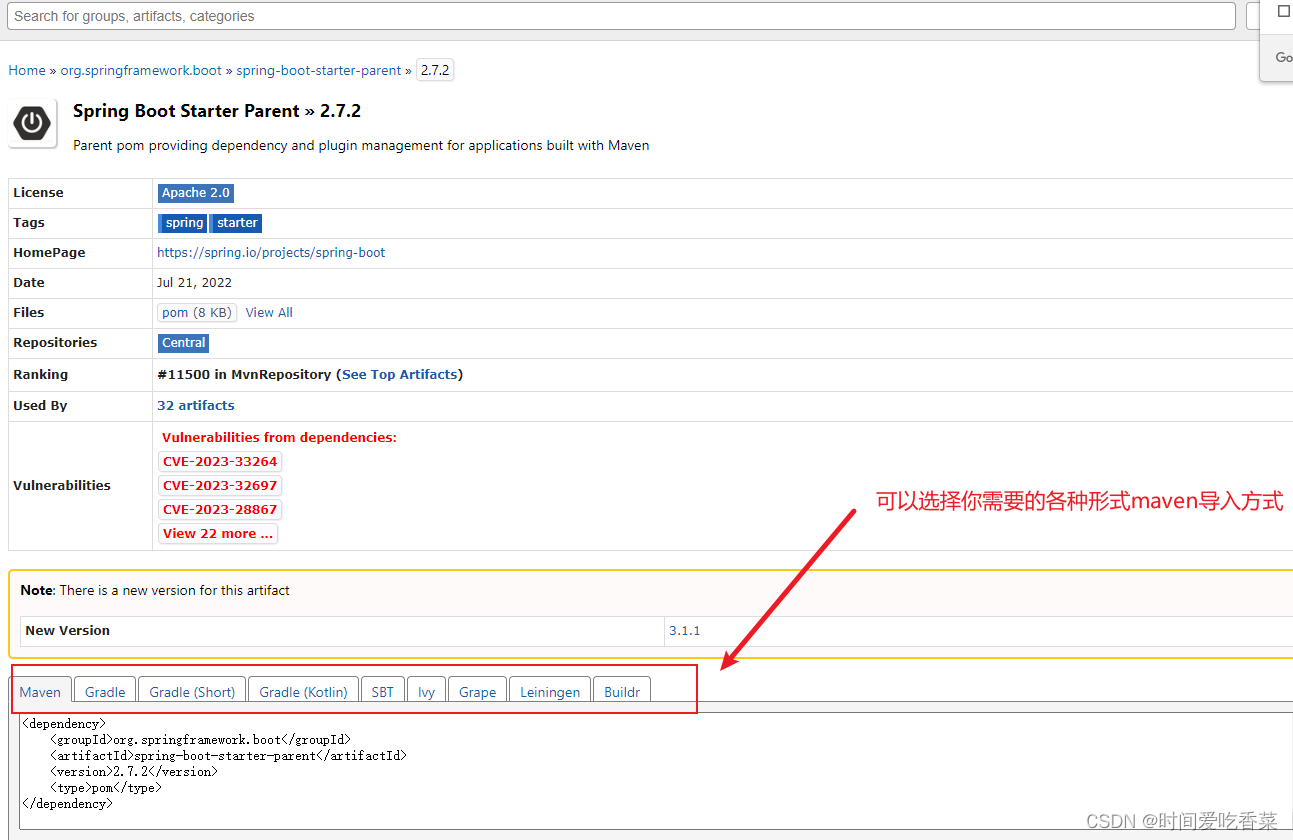Switch to the Gradle tab
Image resolution: width=1293 pixels, height=840 pixels.
pyautogui.click(x=105, y=691)
